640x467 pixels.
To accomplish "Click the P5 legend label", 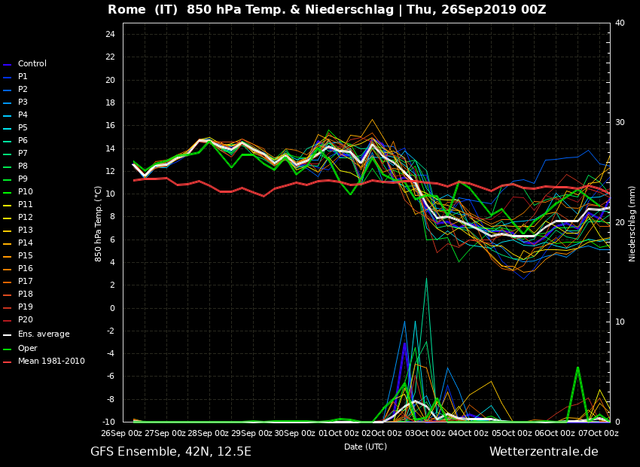I will pos(22,127).
